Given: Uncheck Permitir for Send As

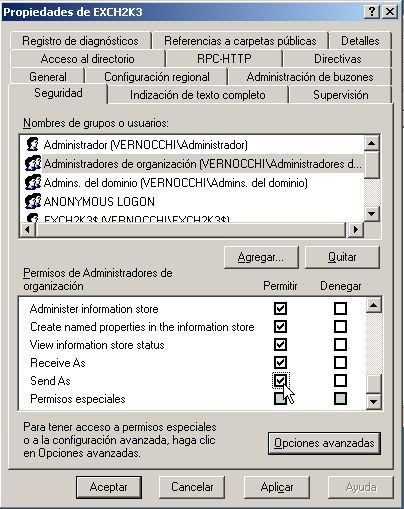Looking at the screenshot, I should (280, 380).
